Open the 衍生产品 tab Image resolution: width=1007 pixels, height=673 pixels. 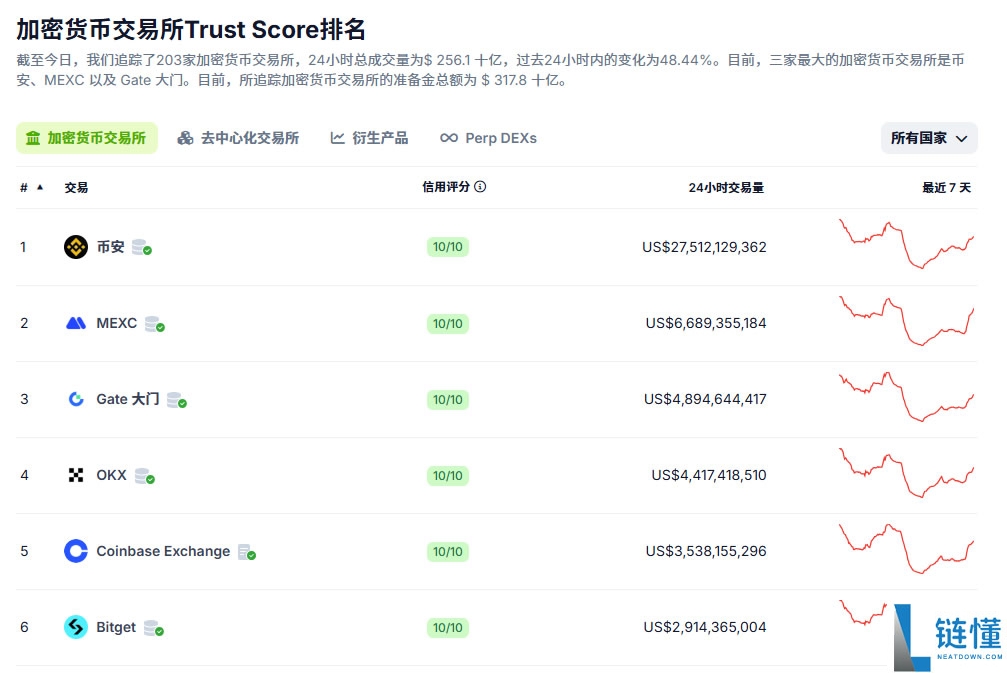(x=369, y=138)
